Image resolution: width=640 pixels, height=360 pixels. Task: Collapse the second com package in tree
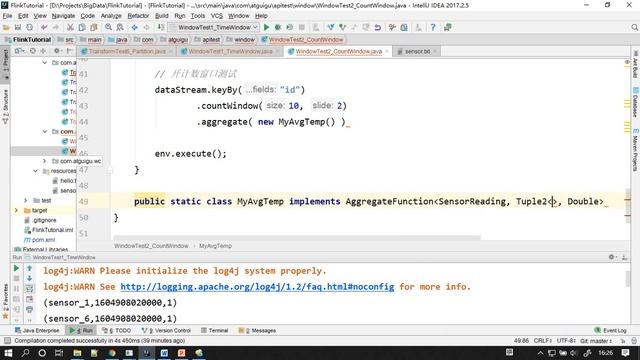pyautogui.click(x=45, y=131)
